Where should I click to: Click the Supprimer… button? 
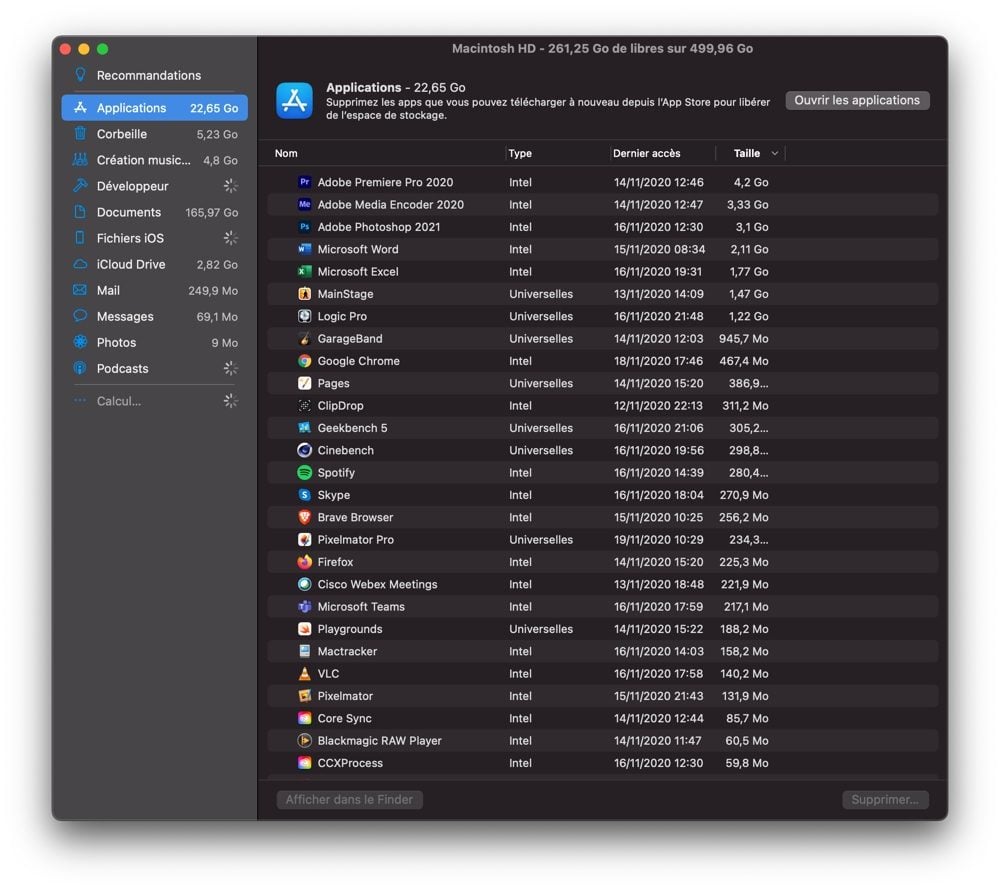pyautogui.click(x=885, y=799)
